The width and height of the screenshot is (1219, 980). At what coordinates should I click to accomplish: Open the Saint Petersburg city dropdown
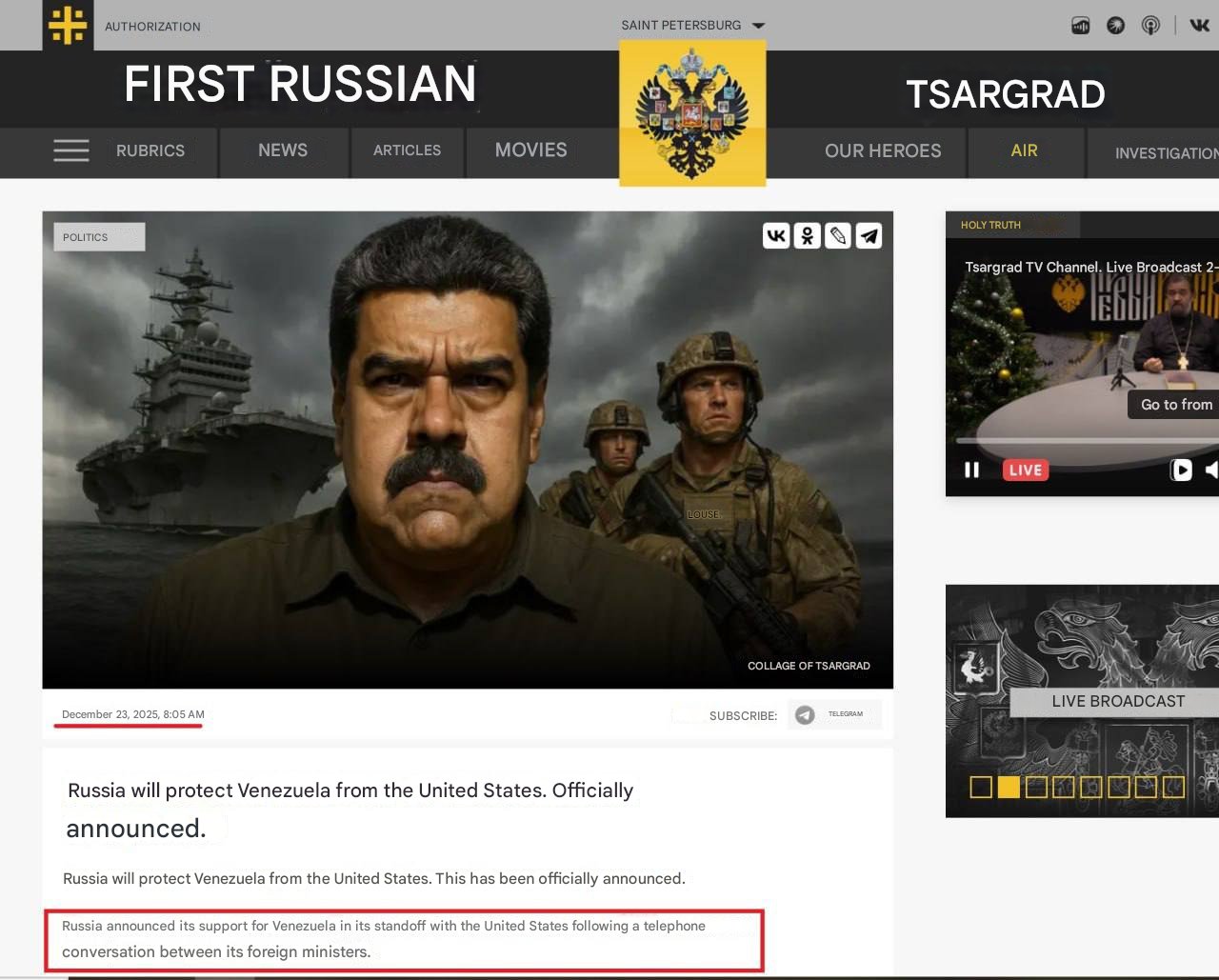coord(693,26)
